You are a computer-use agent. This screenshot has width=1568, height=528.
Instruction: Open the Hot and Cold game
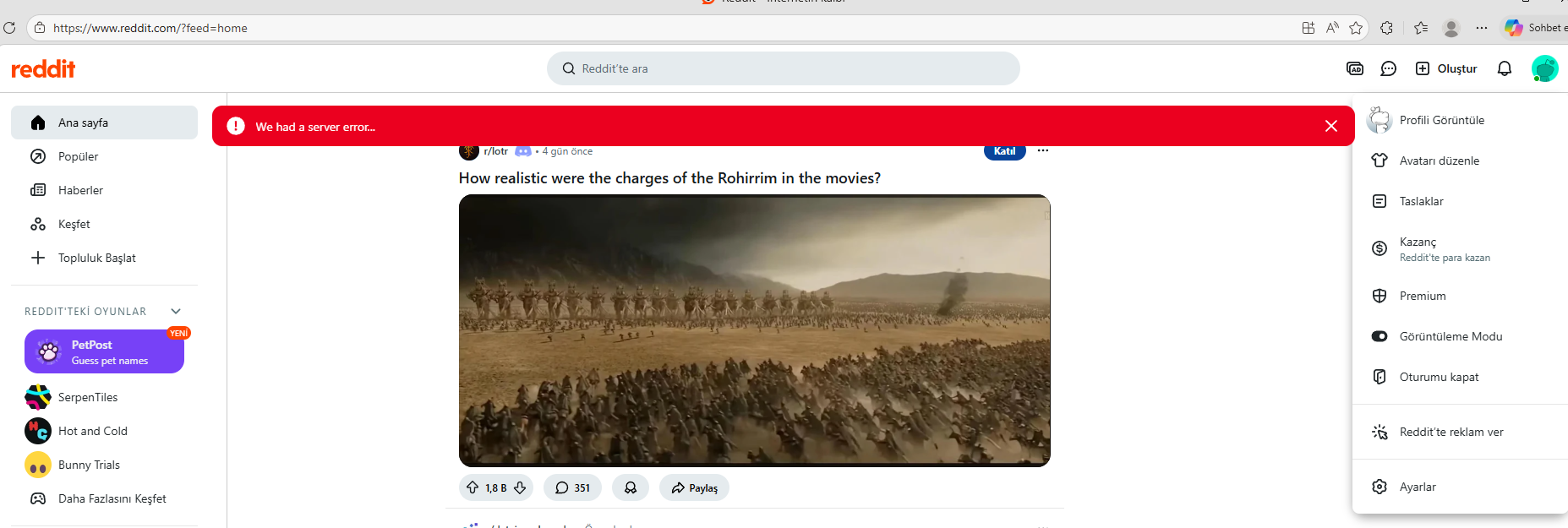(104, 431)
